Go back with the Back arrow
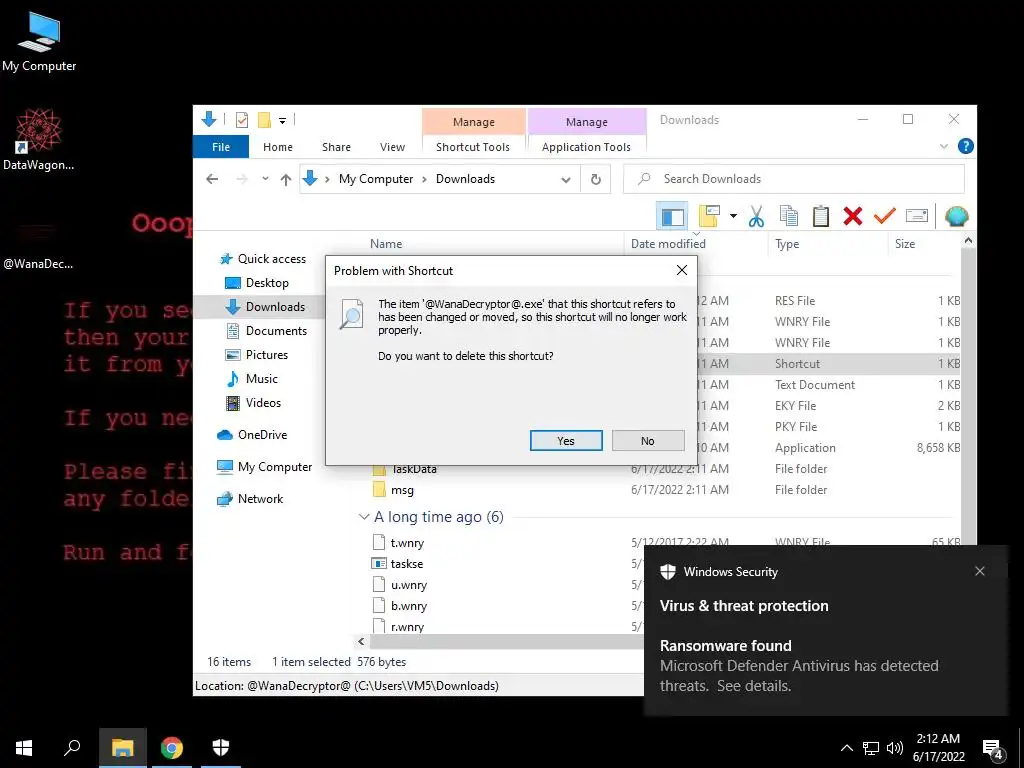 click(x=212, y=179)
